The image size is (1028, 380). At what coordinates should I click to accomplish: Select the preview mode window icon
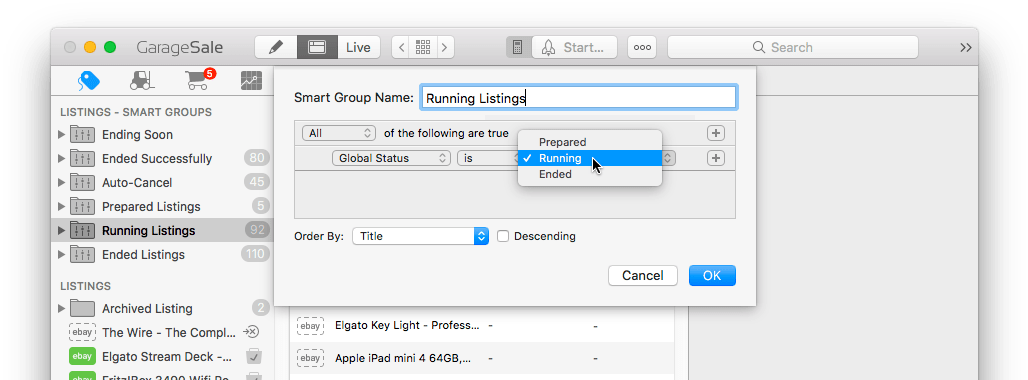point(317,47)
